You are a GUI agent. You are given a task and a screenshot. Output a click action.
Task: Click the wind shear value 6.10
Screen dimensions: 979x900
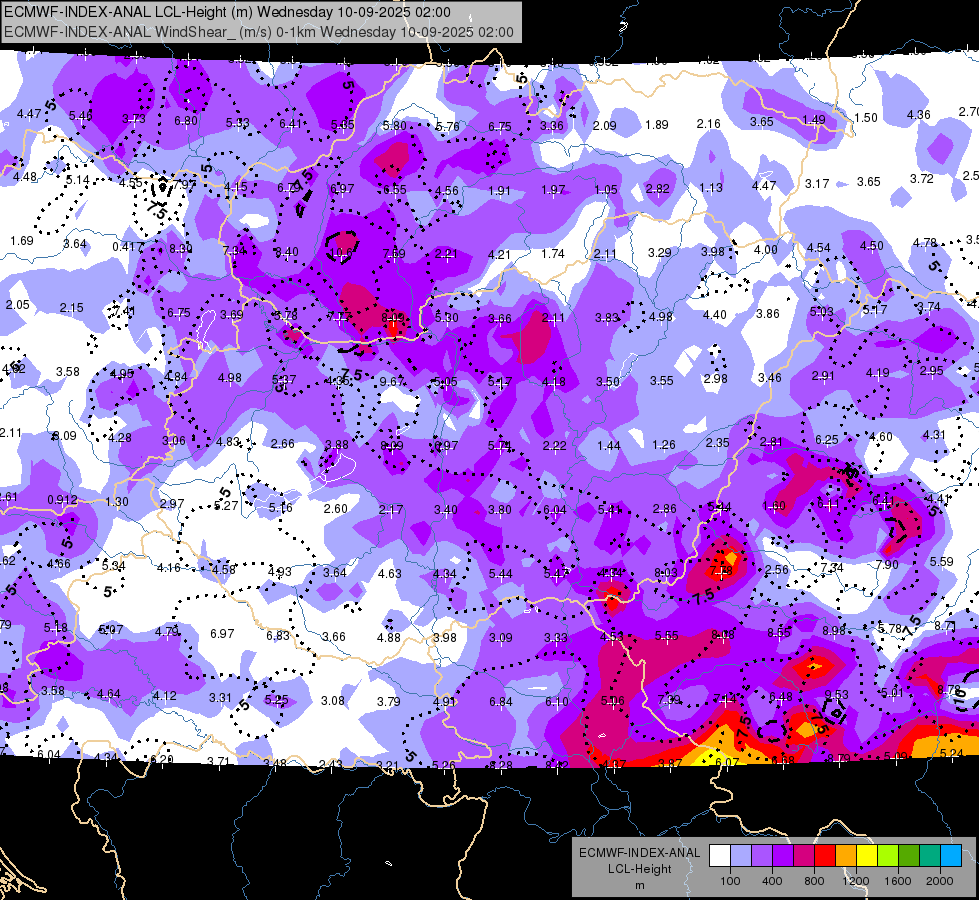tap(556, 702)
